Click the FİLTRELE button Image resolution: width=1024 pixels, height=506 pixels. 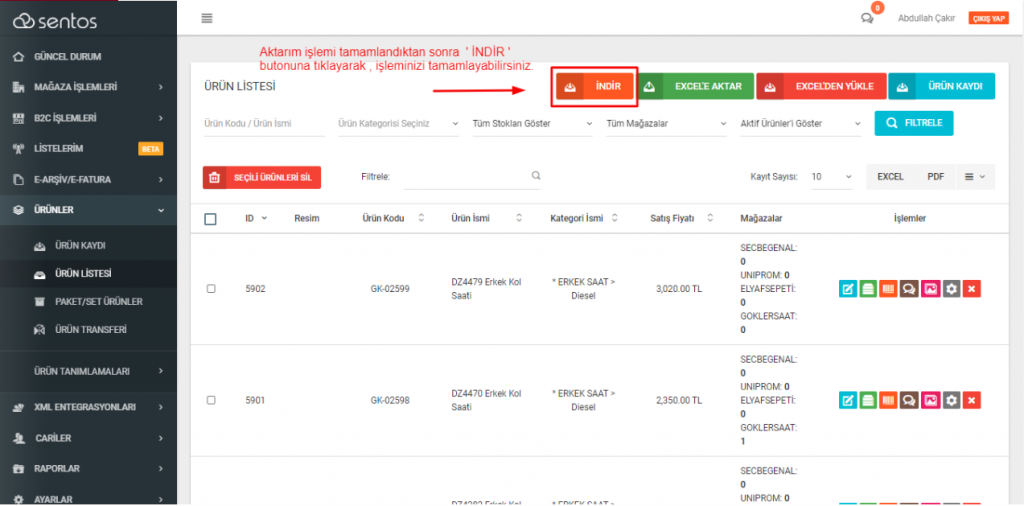[x=914, y=123]
